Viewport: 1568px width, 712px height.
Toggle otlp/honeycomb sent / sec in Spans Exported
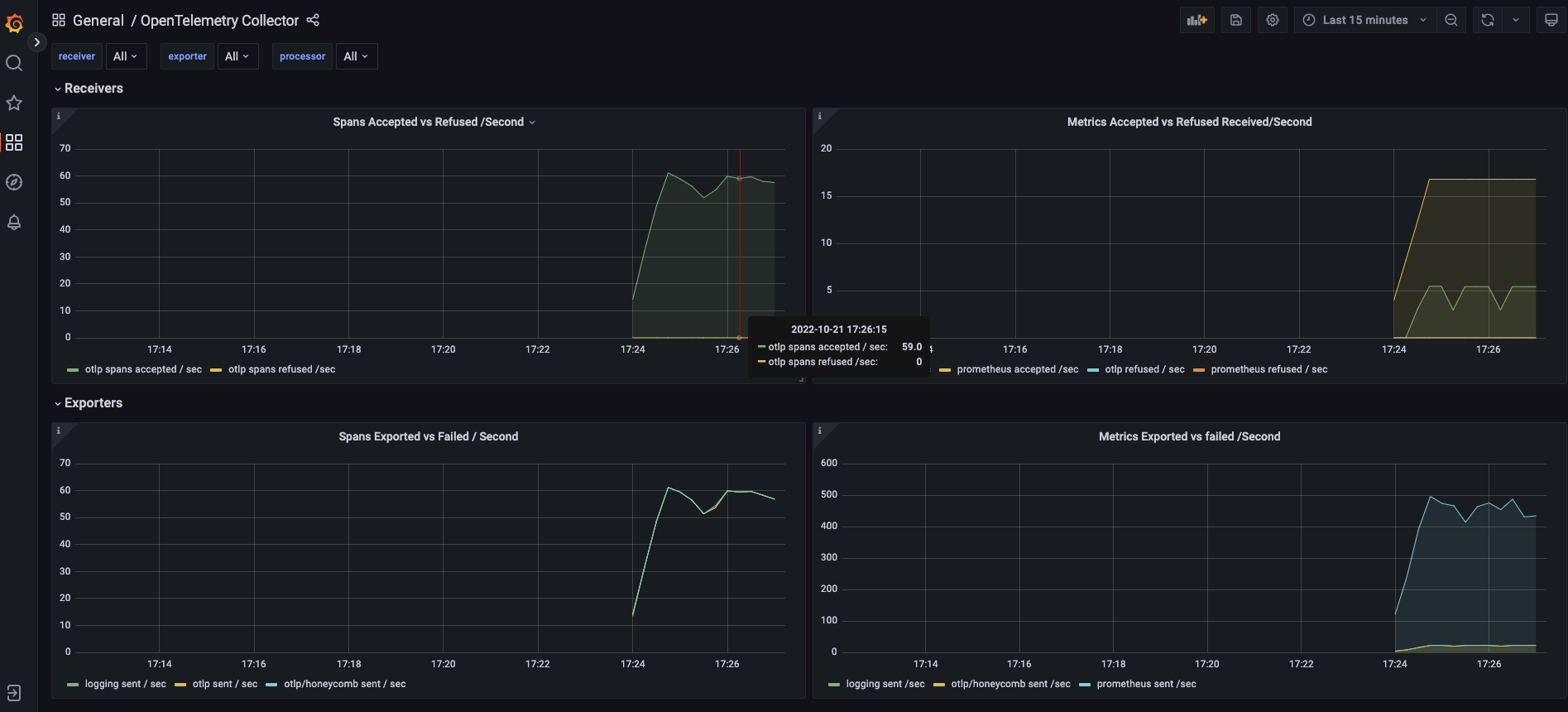coord(345,684)
